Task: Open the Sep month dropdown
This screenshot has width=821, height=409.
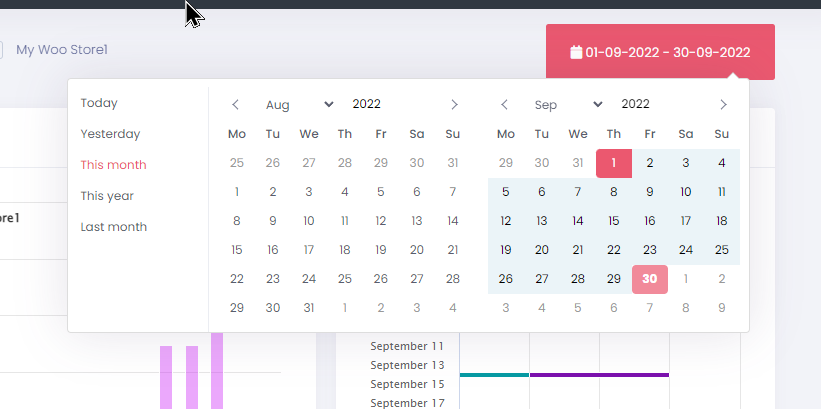Action: coord(568,105)
